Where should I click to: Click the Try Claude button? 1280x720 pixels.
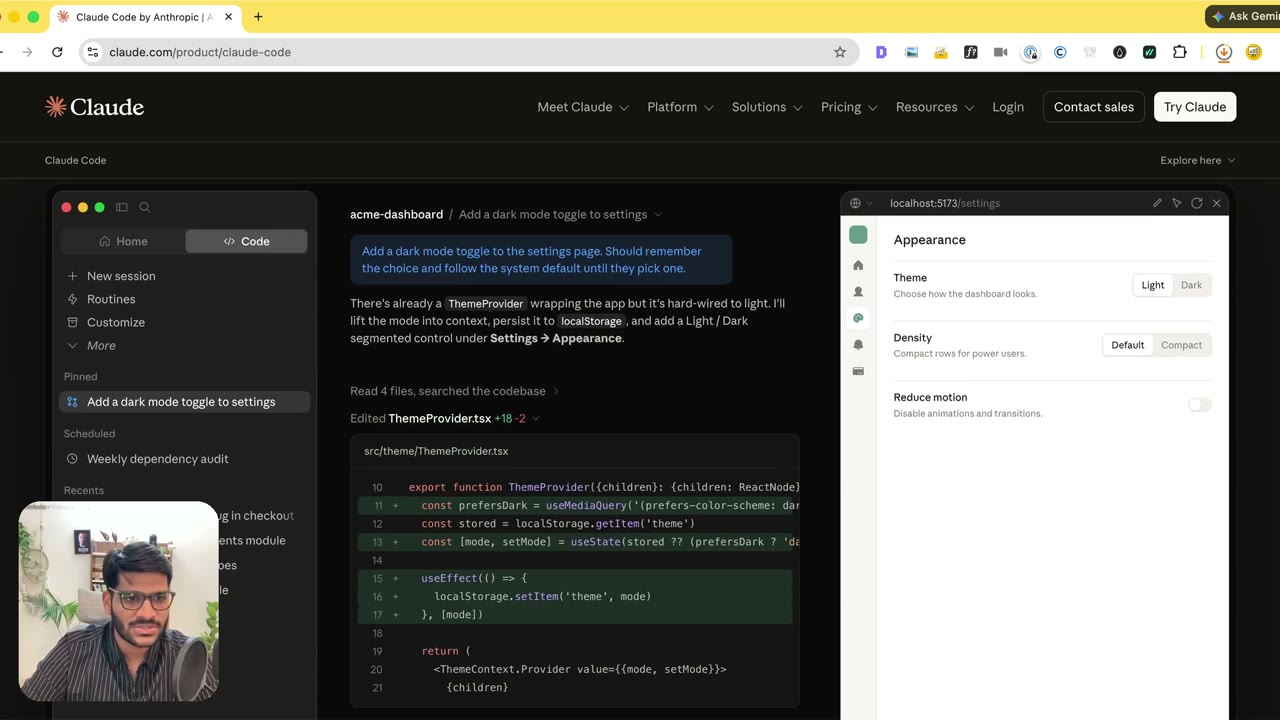[1195, 107]
